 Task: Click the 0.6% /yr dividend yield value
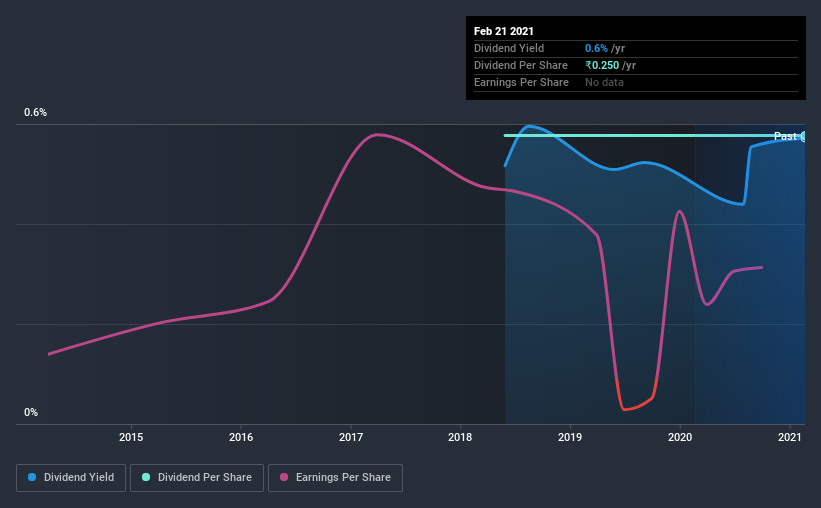(605, 49)
